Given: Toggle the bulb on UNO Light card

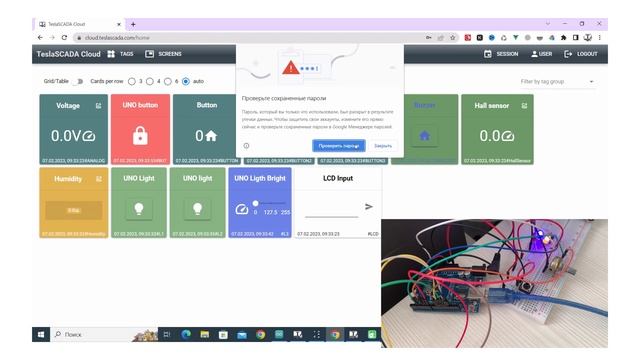Looking at the screenshot, I should point(139,209).
